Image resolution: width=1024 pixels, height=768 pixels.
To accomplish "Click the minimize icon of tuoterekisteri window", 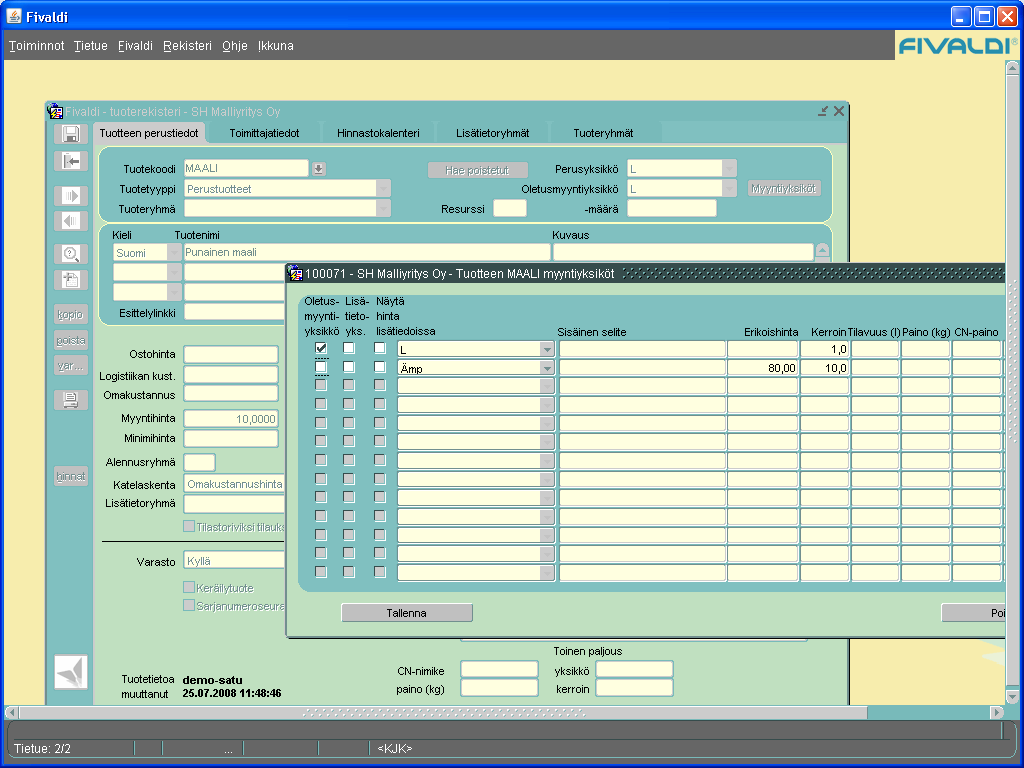I will (823, 111).
